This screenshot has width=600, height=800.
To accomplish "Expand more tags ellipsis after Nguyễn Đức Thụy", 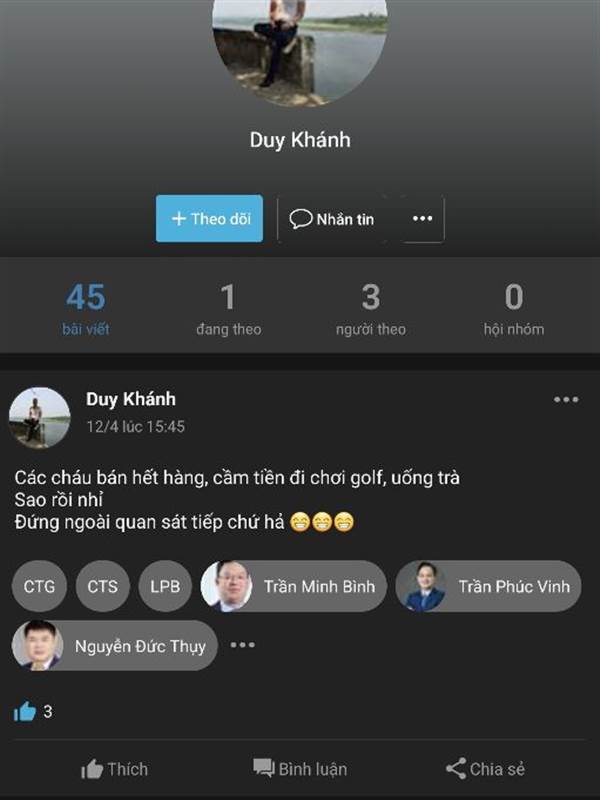I will [x=242, y=645].
